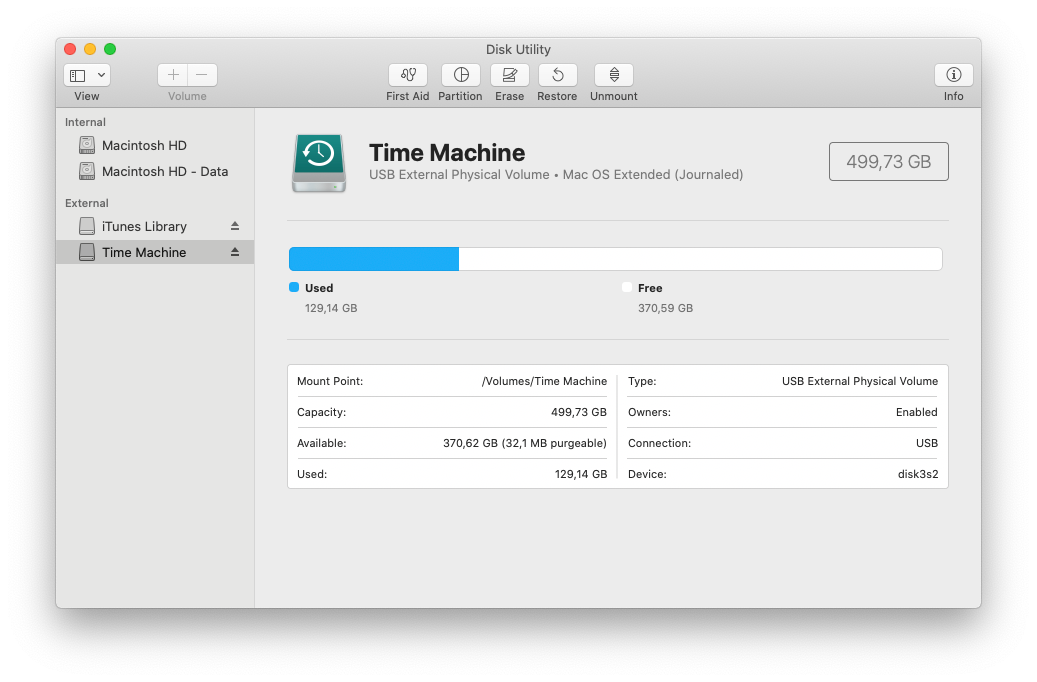Add a volume with plus button

pyautogui.click(x=173, y=75)
